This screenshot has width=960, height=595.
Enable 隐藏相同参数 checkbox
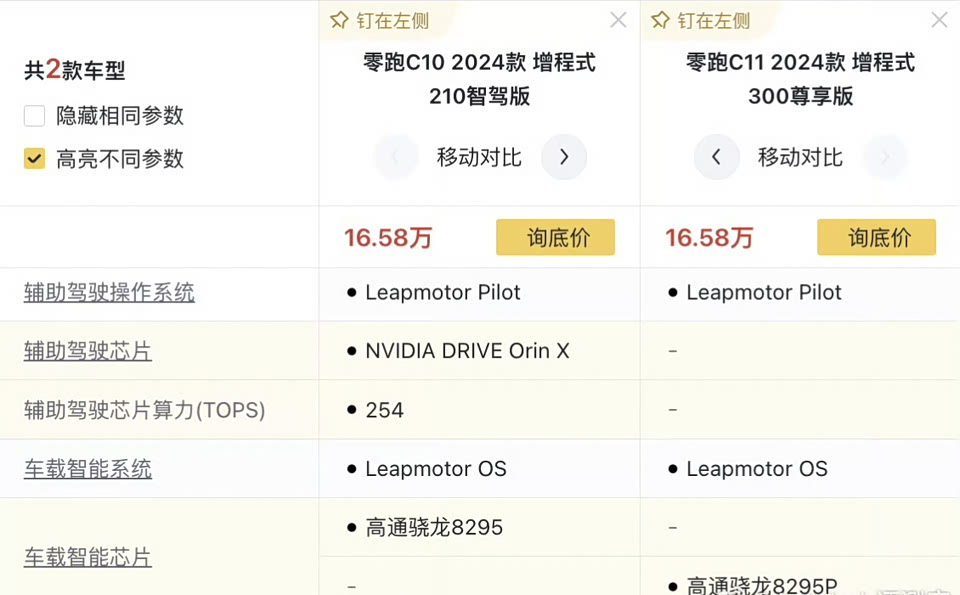[x=35, y=116]
